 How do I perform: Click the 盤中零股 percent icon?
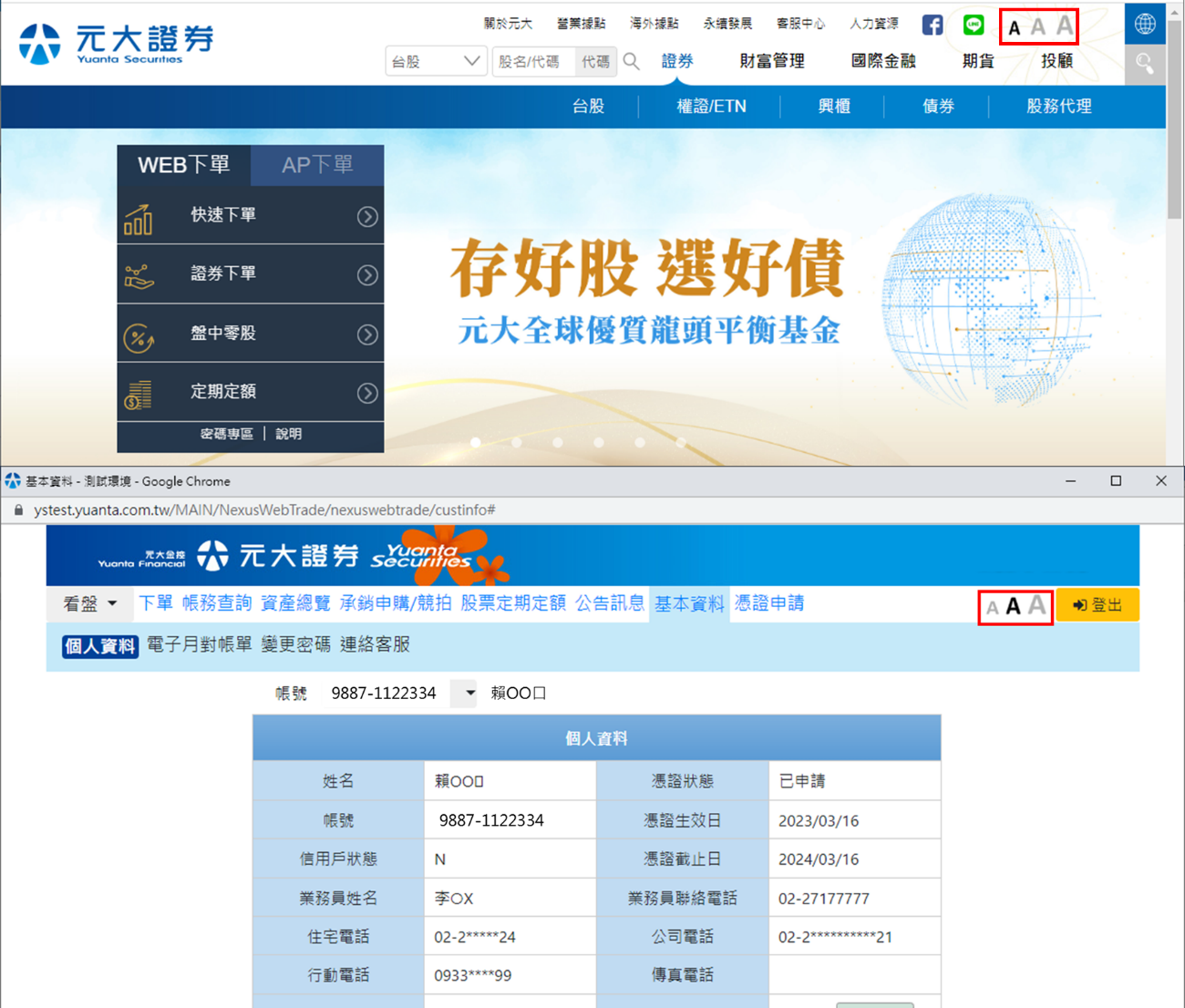139,338
